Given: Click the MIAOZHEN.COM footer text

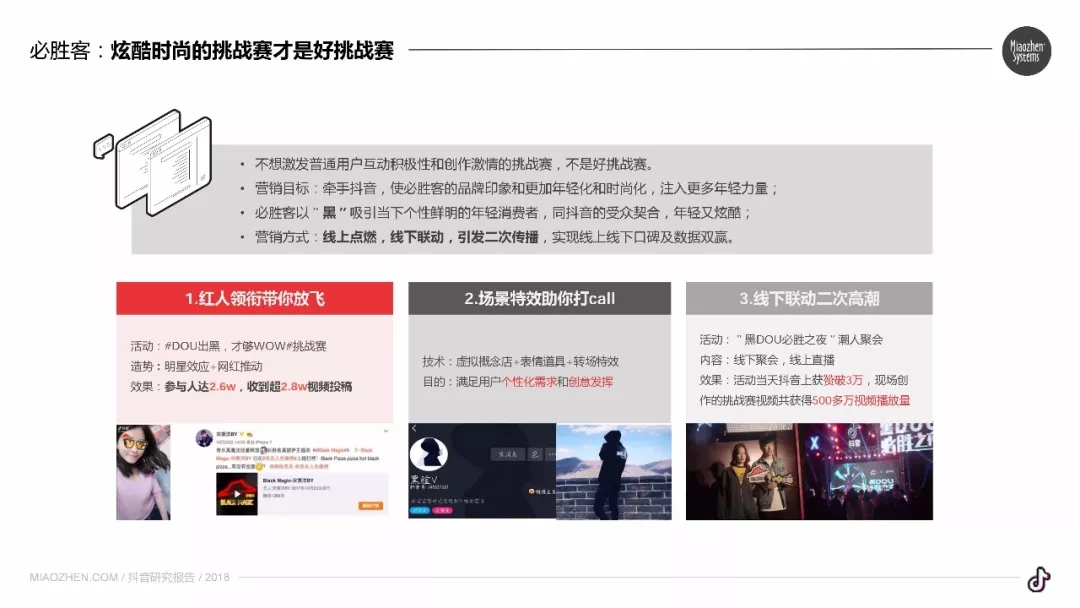Looking at the screenshot, I should tap(73, 578).
